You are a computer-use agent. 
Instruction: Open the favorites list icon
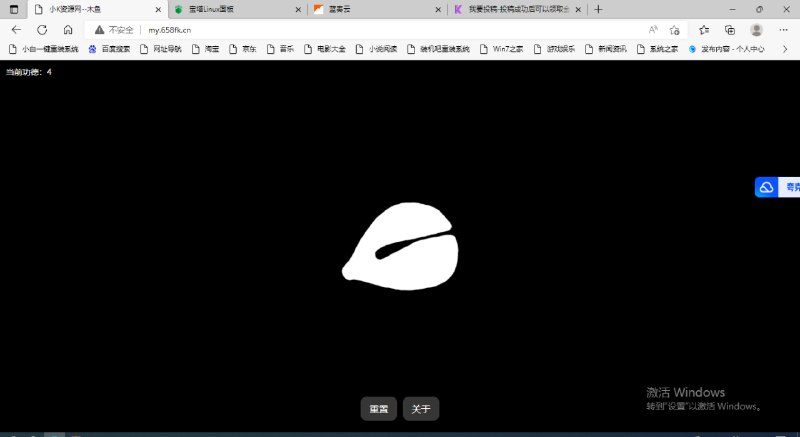704,30
